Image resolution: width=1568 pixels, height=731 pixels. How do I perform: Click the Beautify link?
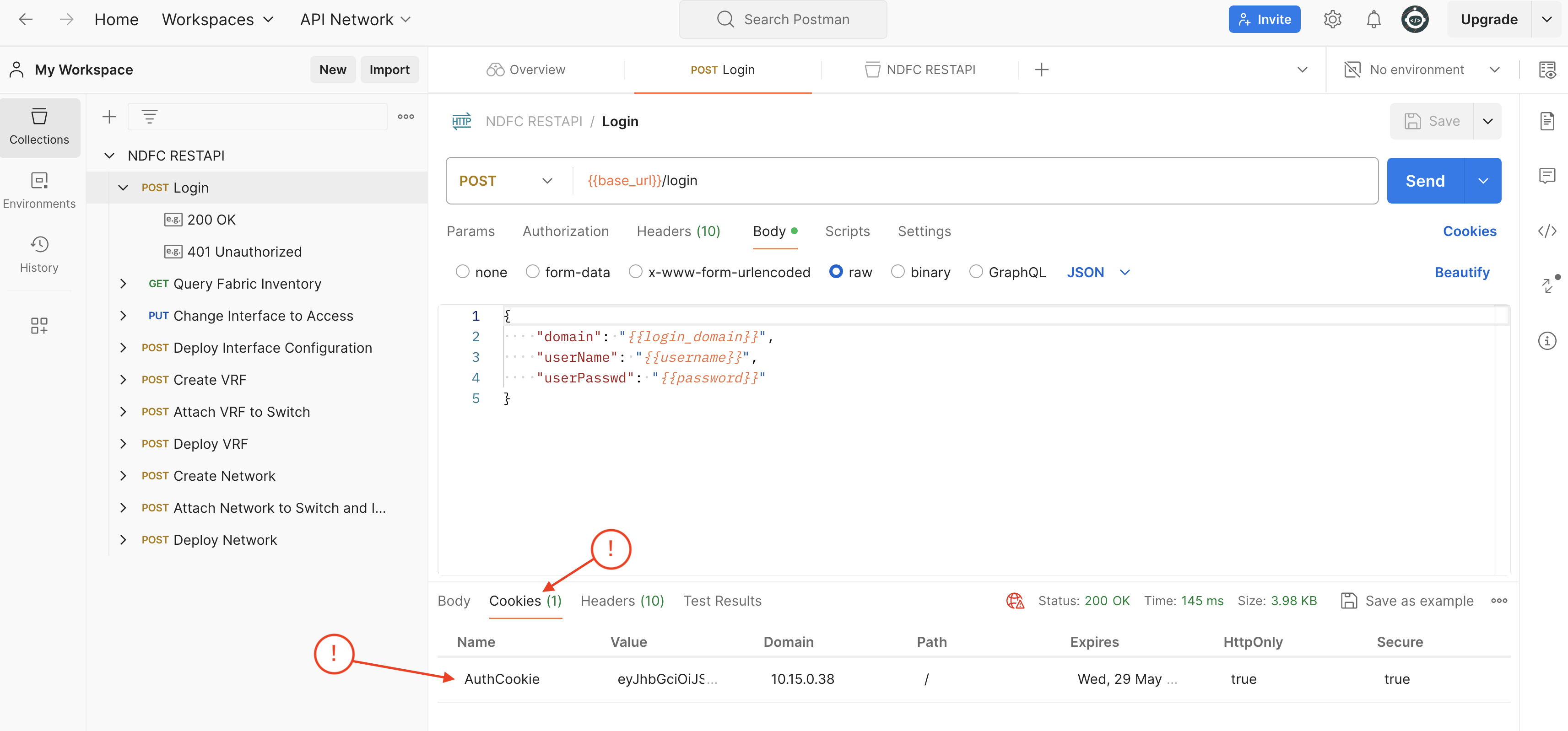(x=1462, y=273)
